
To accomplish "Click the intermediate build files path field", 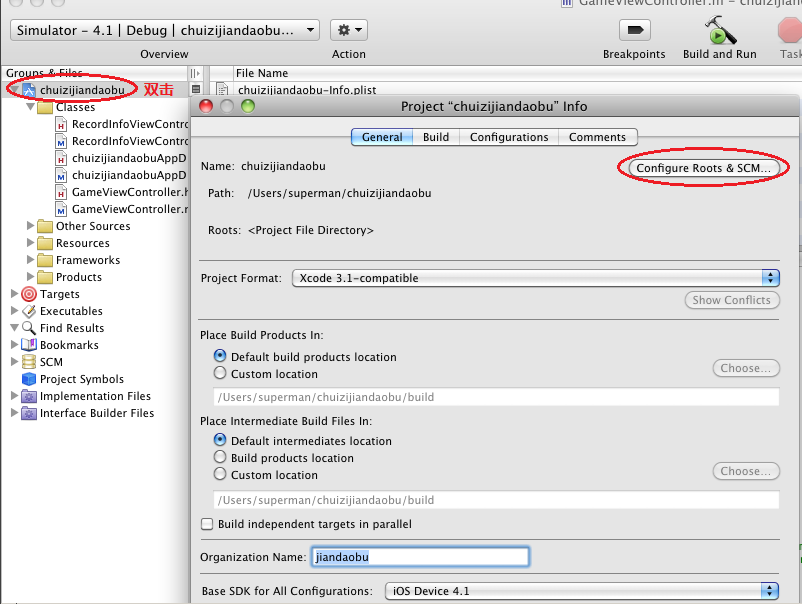I will [496, 500].
